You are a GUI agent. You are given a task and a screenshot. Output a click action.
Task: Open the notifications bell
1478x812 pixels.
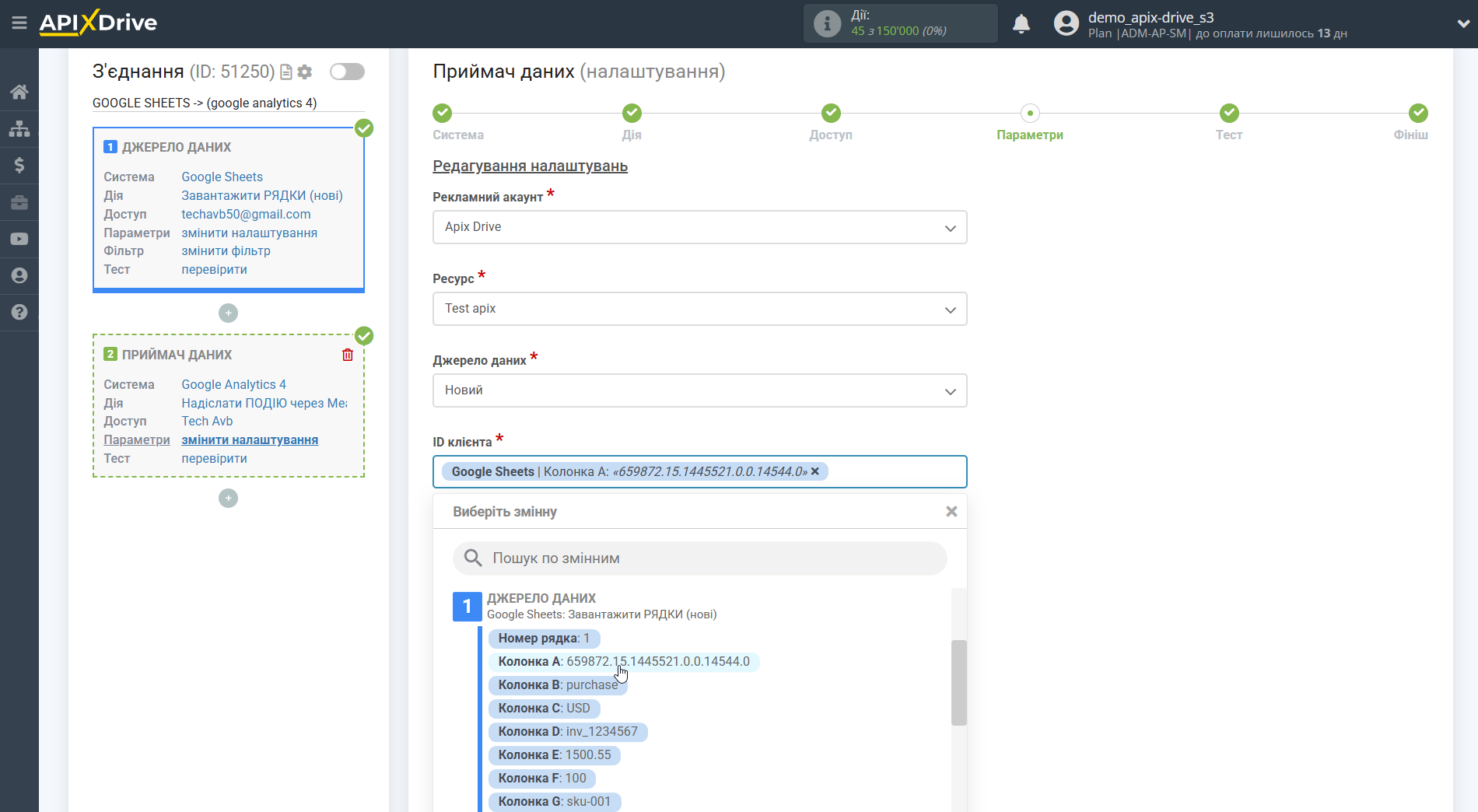pos(1021,23)
